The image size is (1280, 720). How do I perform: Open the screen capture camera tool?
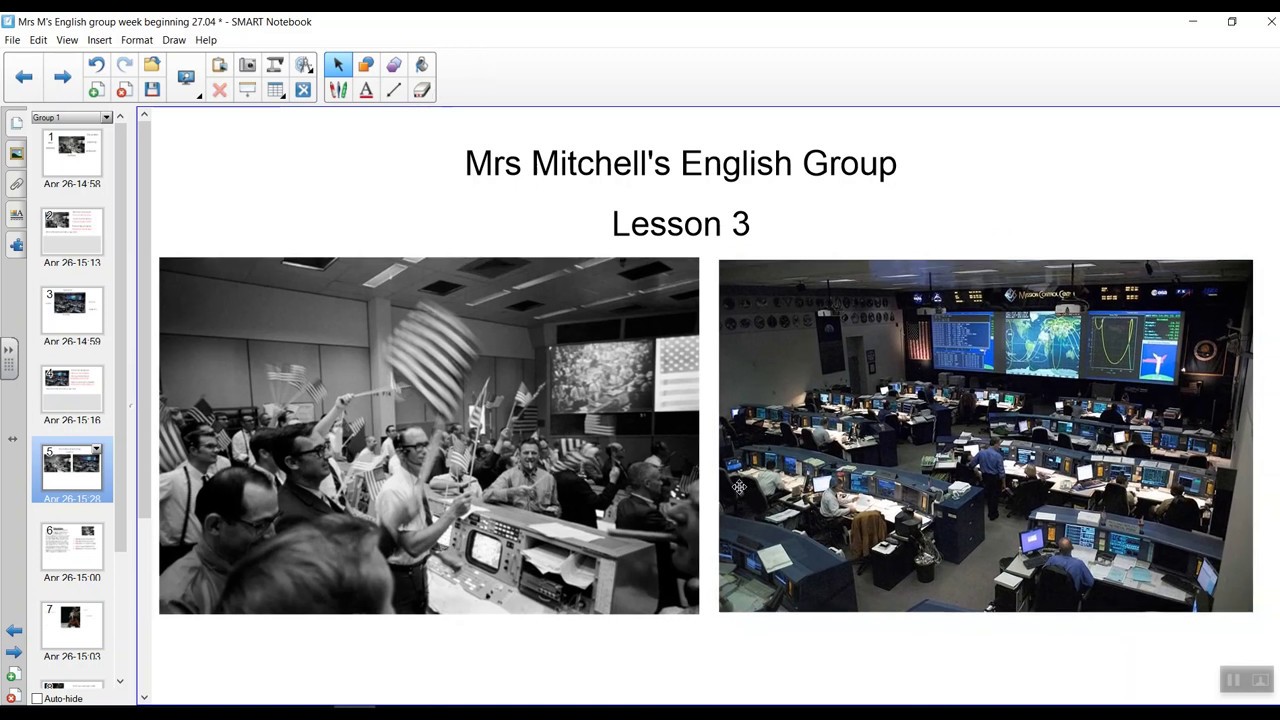(247, 65)
